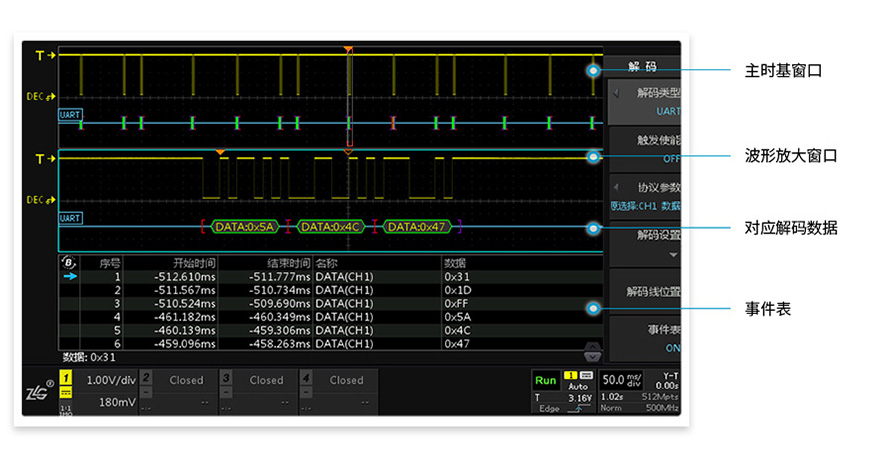Image resolution: width=890 pixels, height=475 pixels.
Task: Click the T trigger level marker in main window
Action: tap(43, 56)
